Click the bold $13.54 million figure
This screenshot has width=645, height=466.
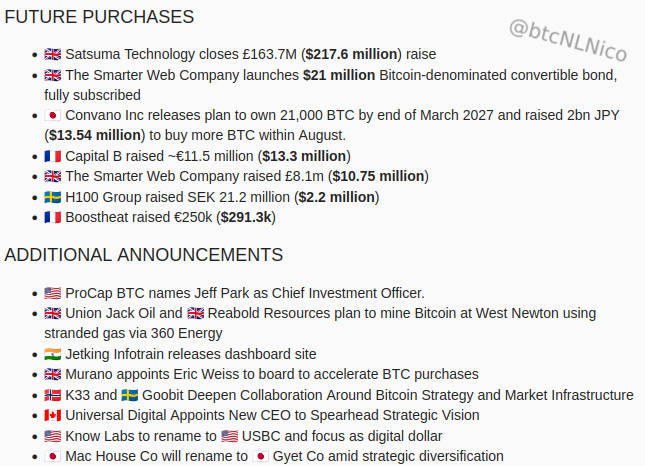pos(95,135)
